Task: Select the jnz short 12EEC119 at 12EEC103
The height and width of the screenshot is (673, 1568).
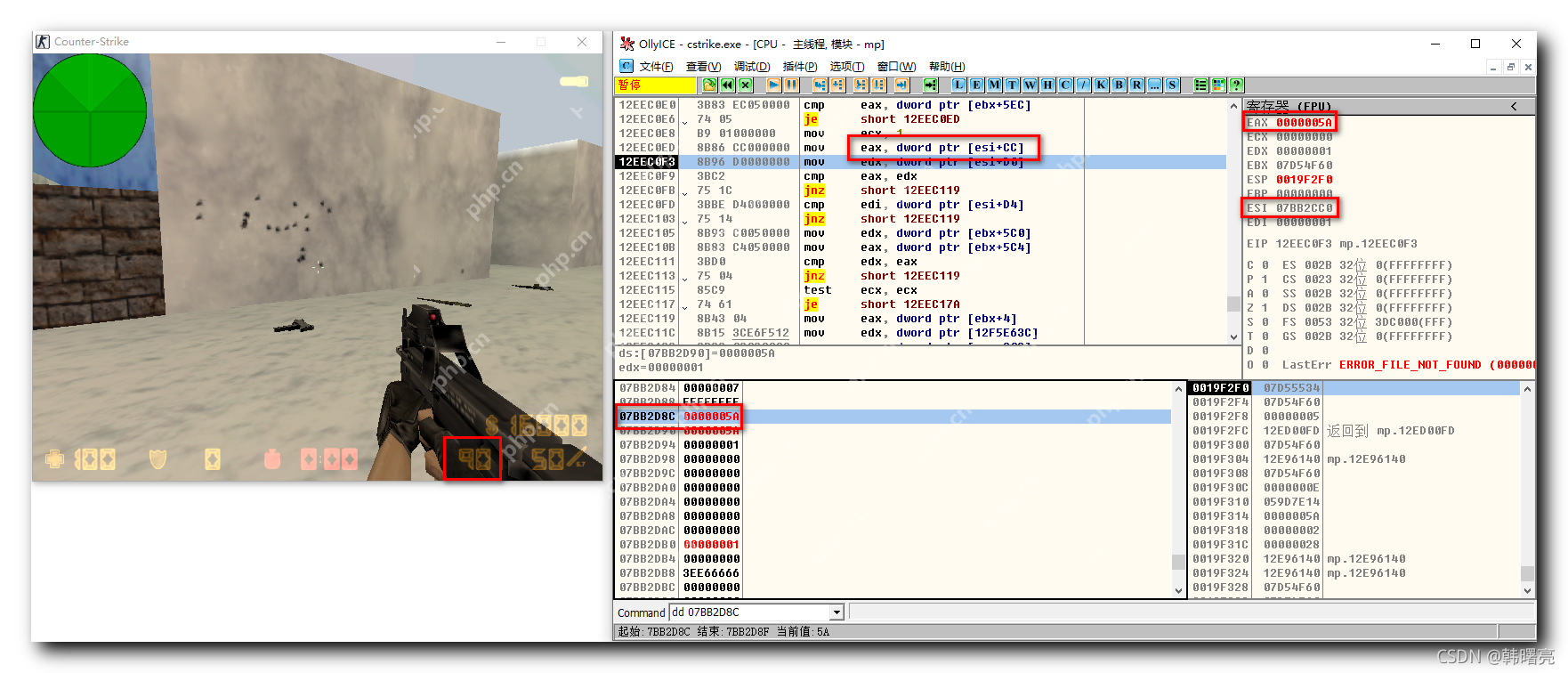Action: click(921, 219)
